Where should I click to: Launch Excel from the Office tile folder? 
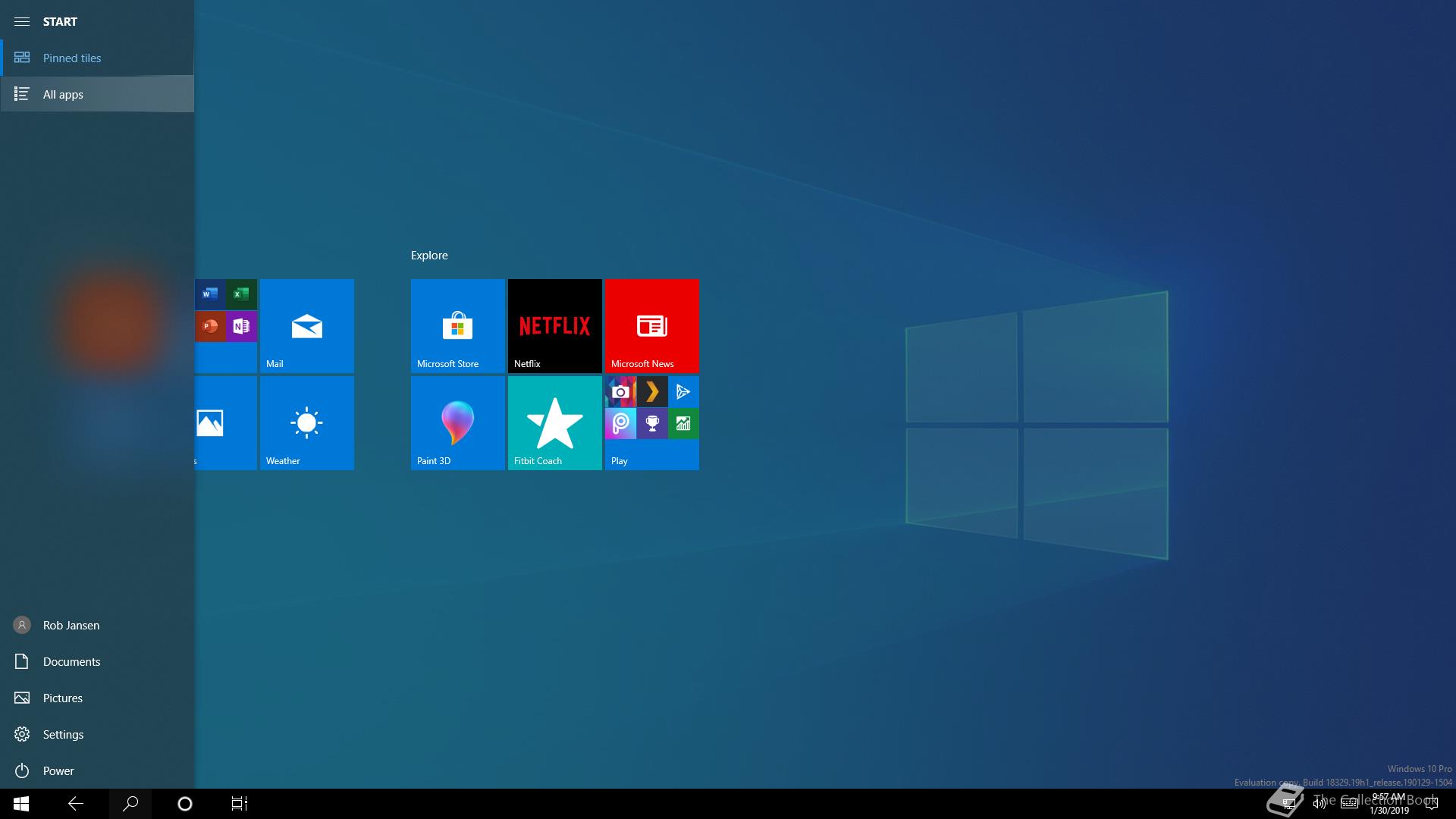[241, 294]
